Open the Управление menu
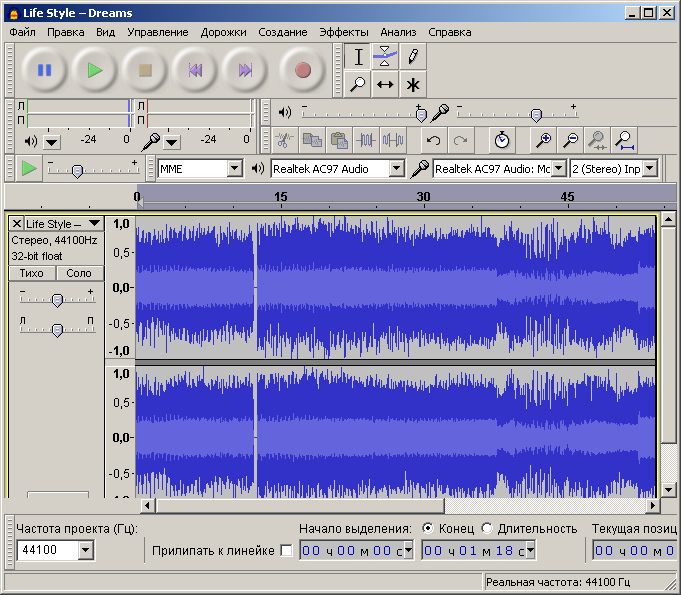 coord(158,32)
